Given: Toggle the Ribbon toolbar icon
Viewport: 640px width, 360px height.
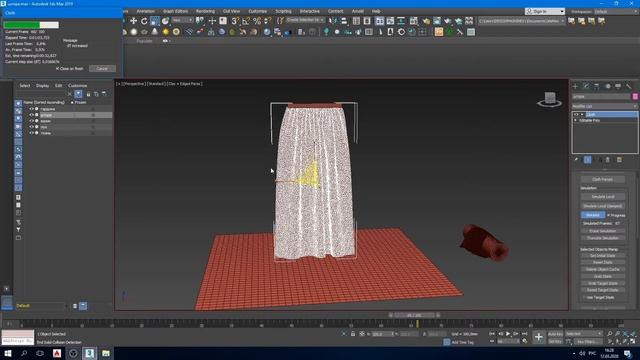Looking at the screenshot, I should coord(380,21).
